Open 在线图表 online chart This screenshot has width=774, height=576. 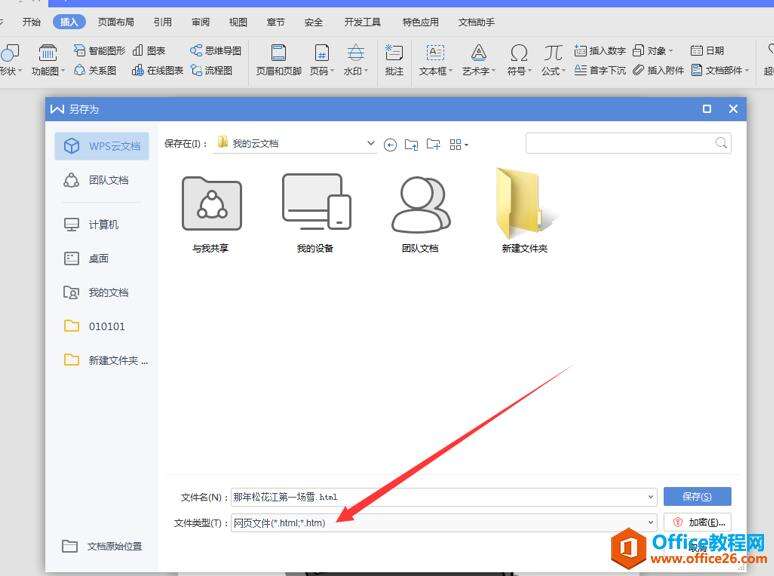(x=157, y=71)
